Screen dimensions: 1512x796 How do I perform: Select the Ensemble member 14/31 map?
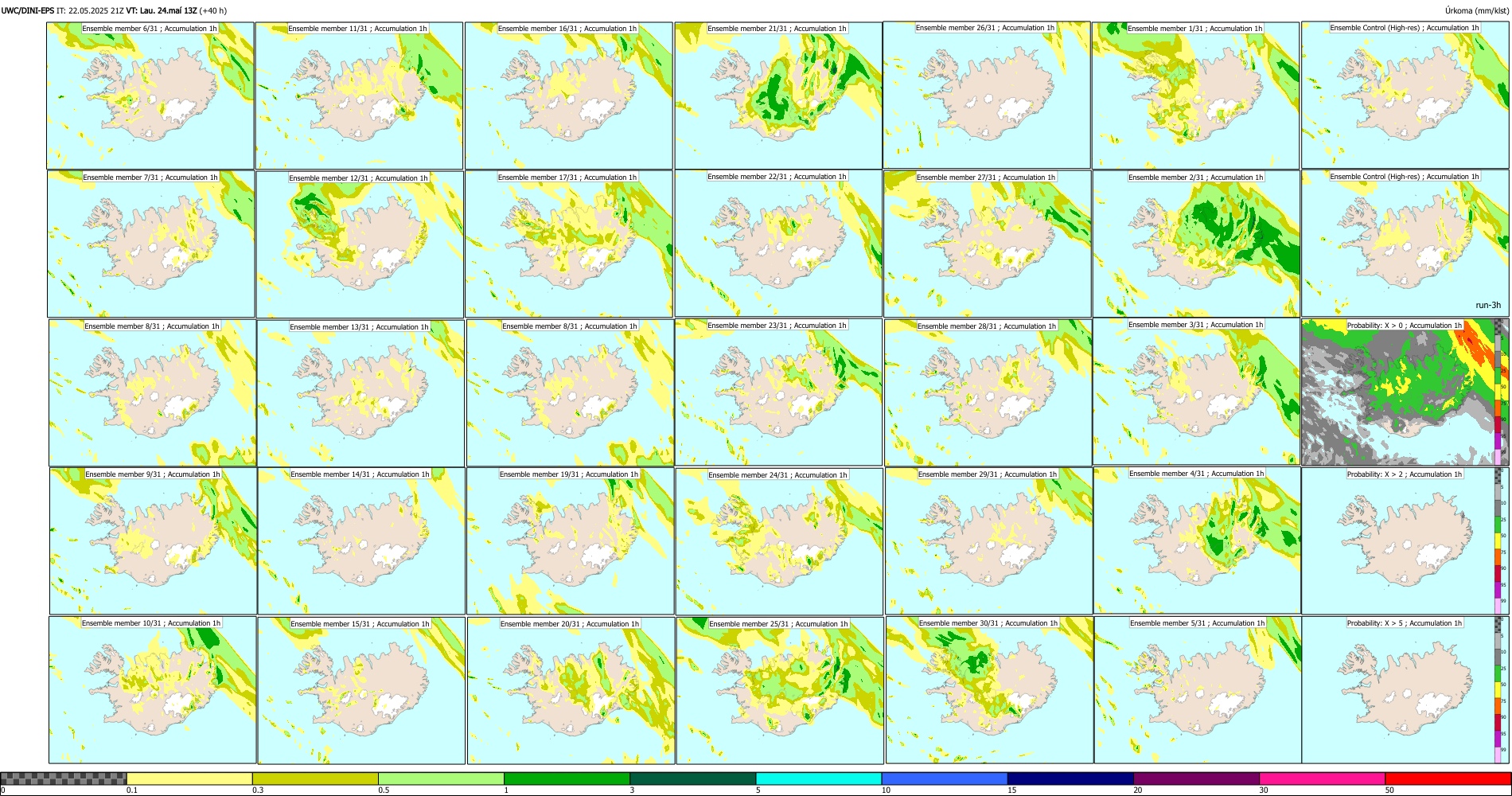click(x=361, y=541)
